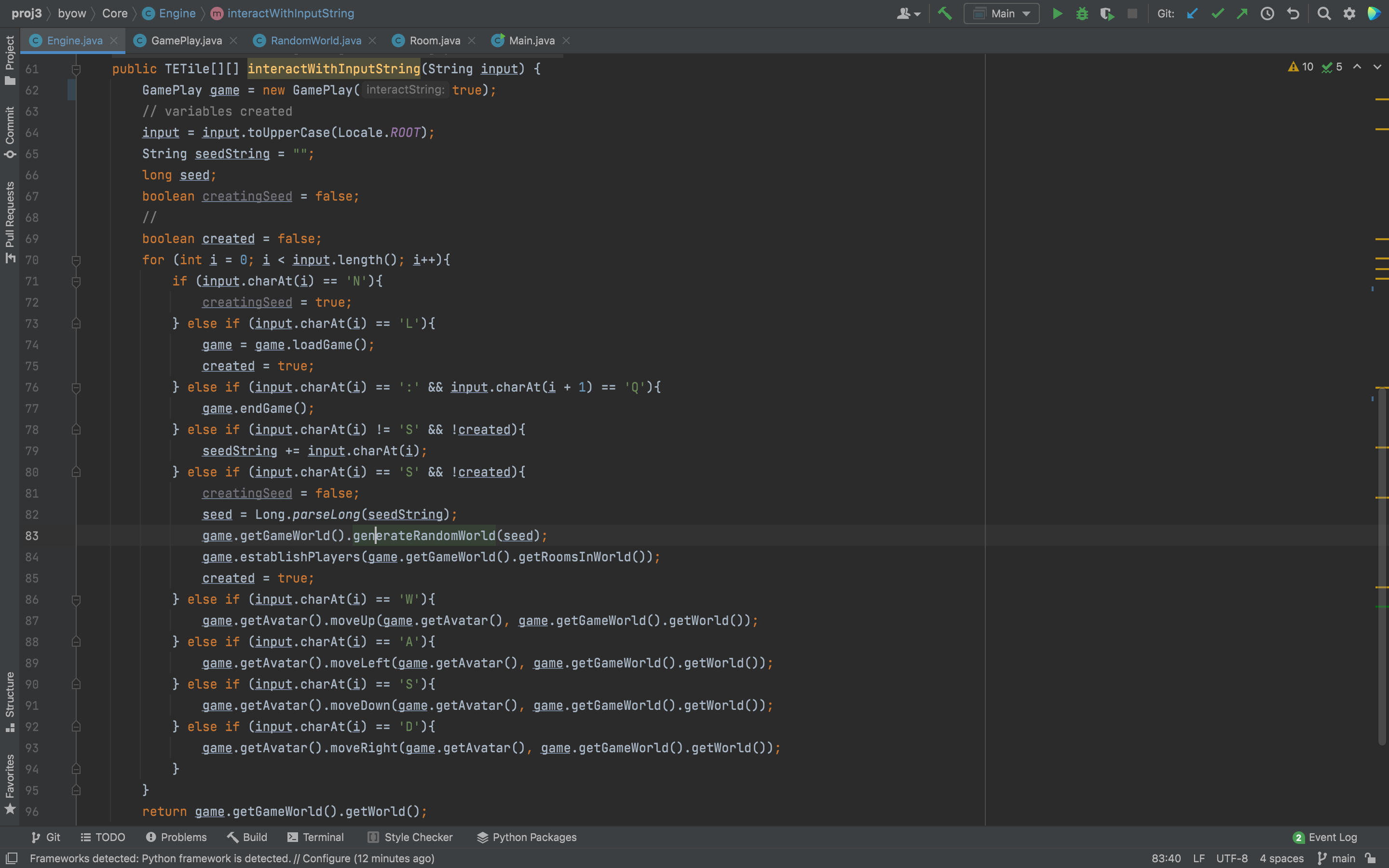Click the green Run button
Screen dimensions: 1389x868
click(1057, 14)
